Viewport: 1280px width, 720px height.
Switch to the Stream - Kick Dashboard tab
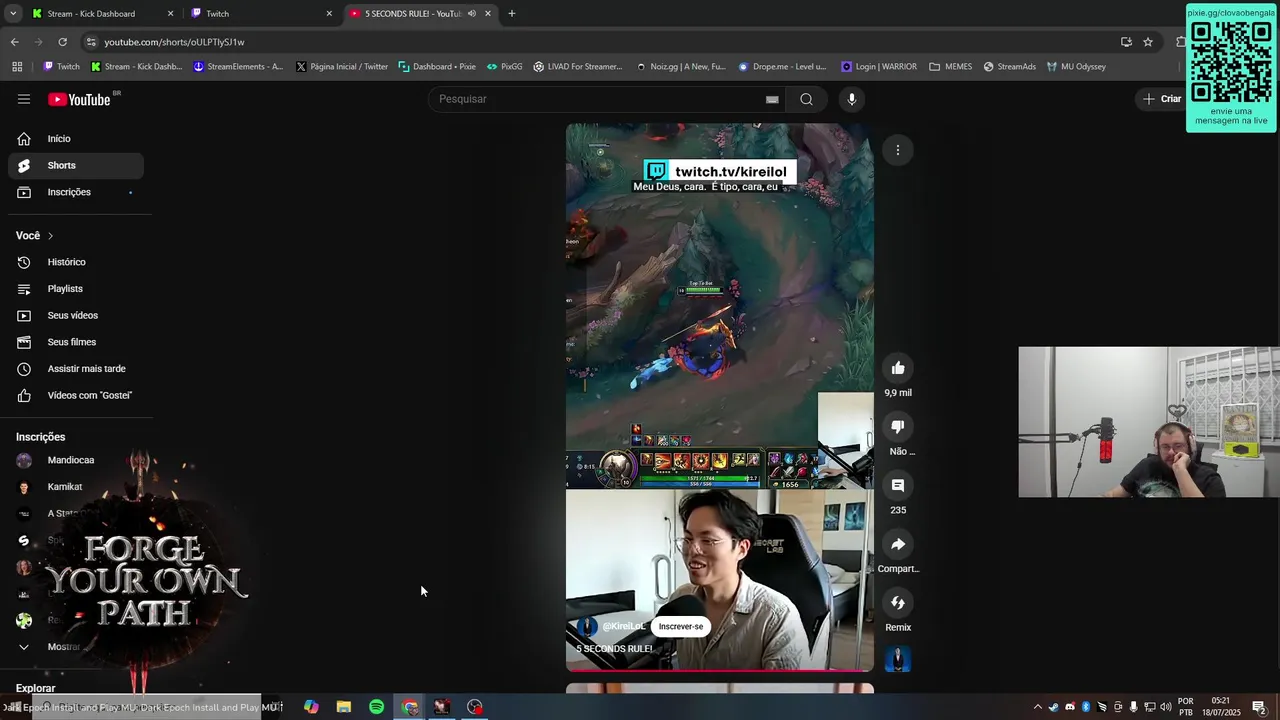101,14
